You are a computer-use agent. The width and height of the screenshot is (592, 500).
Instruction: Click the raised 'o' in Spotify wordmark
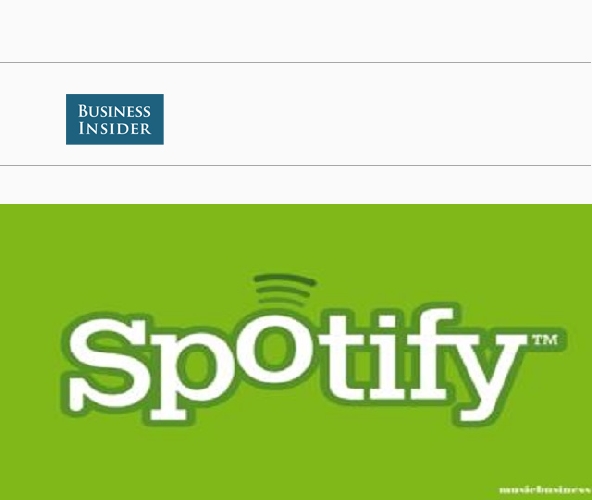276,348
